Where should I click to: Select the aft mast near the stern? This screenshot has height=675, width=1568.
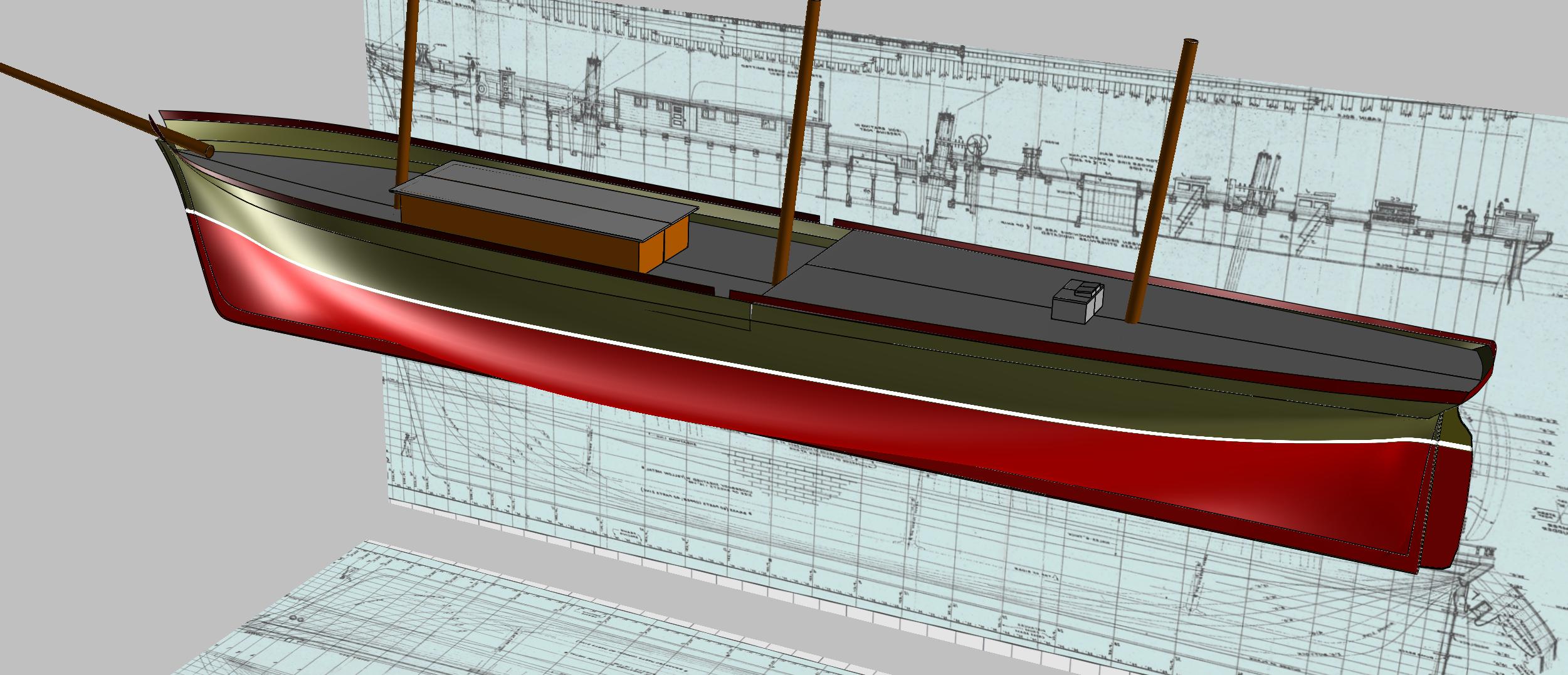pyautogui.click(x=1163, y=182)
